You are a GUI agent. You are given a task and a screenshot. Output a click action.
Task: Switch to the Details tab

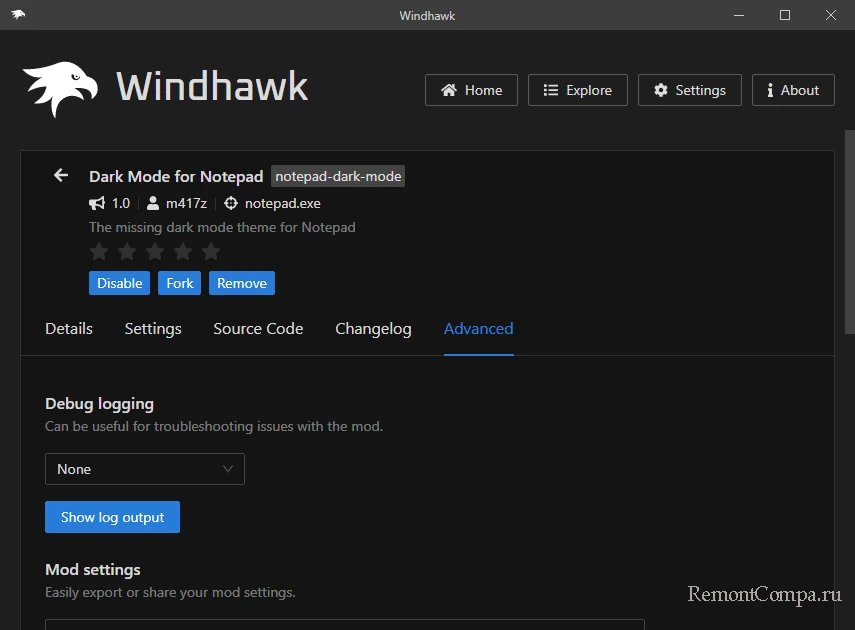pos(69,329)
